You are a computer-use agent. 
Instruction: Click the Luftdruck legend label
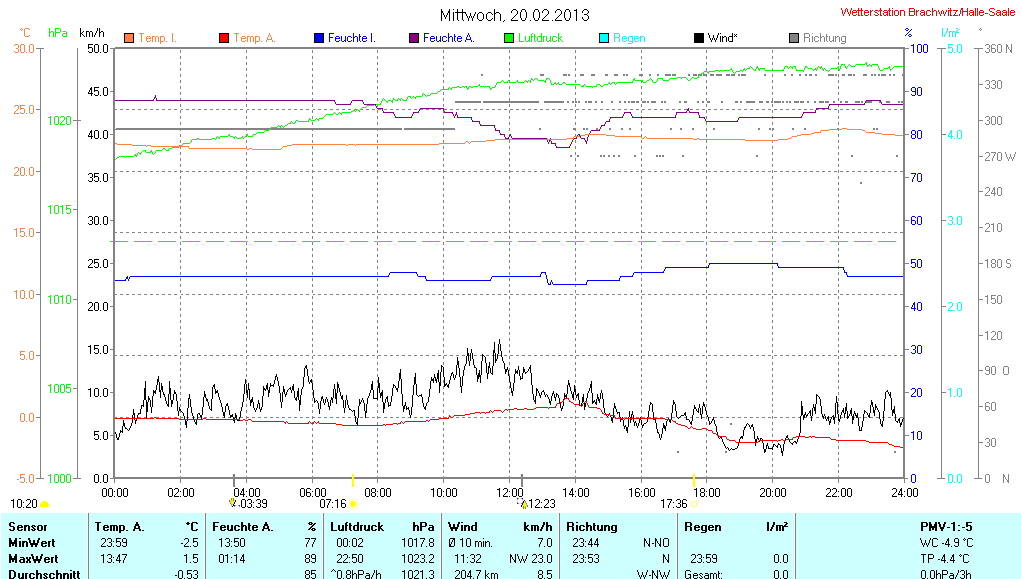[540, 38]
